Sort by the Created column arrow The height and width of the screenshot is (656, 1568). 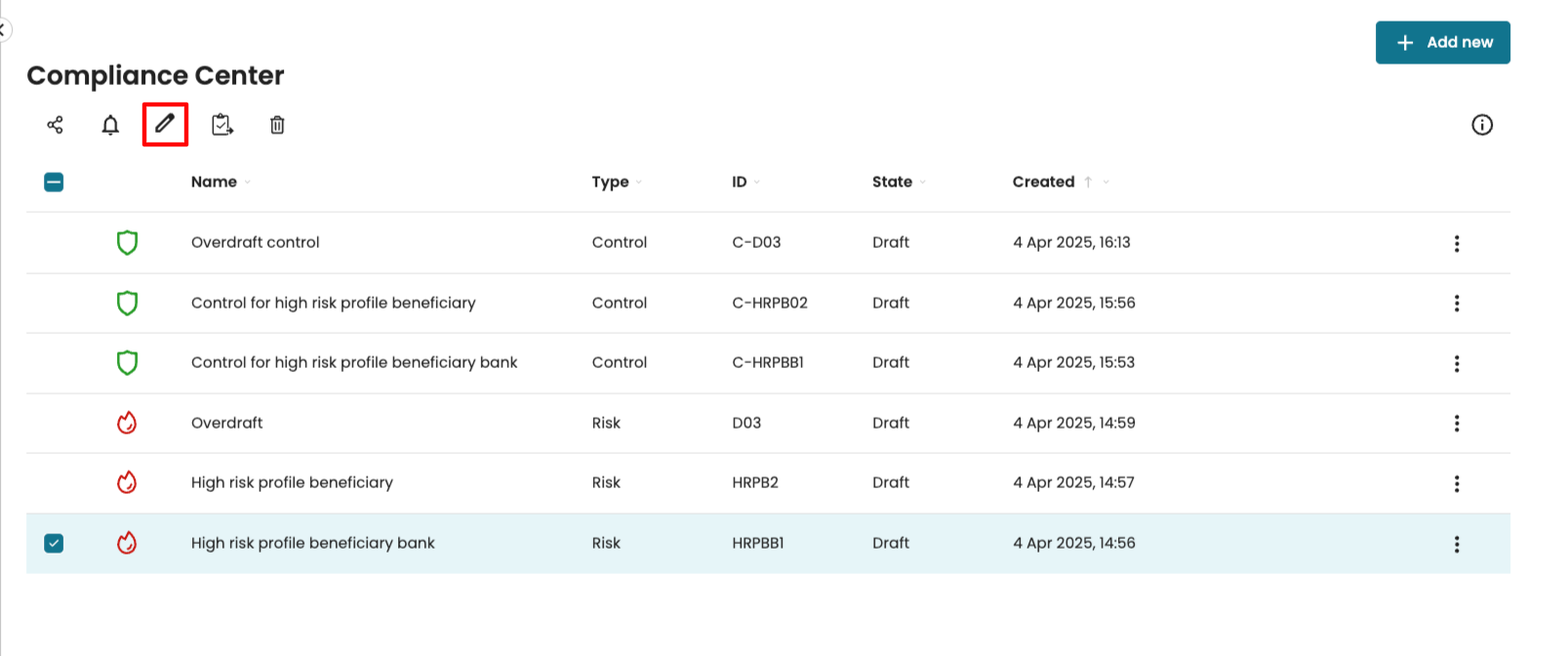pos(1088,182)
